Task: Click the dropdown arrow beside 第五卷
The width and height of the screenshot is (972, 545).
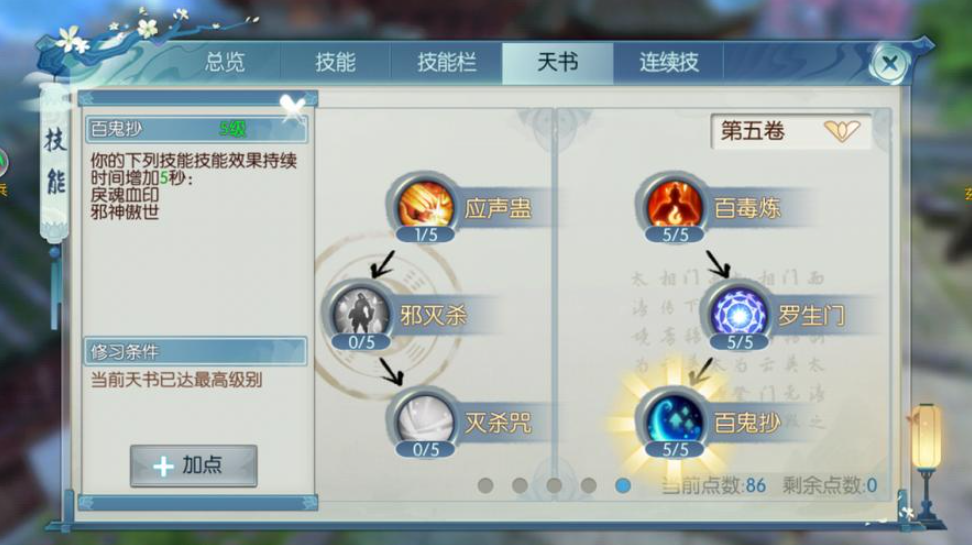Action: [x=841, y=131]
